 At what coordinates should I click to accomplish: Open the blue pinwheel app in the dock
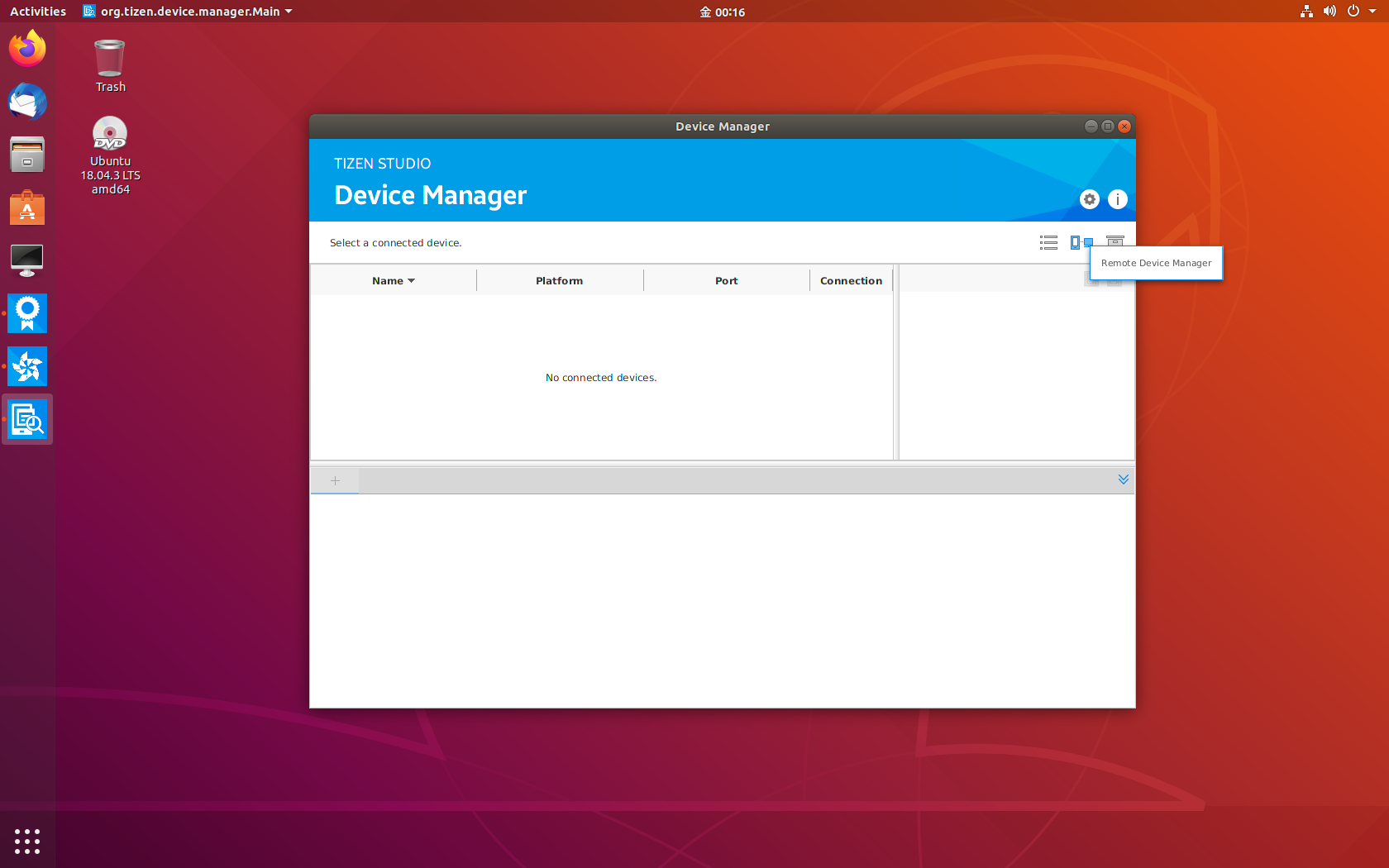pos(27,366)
